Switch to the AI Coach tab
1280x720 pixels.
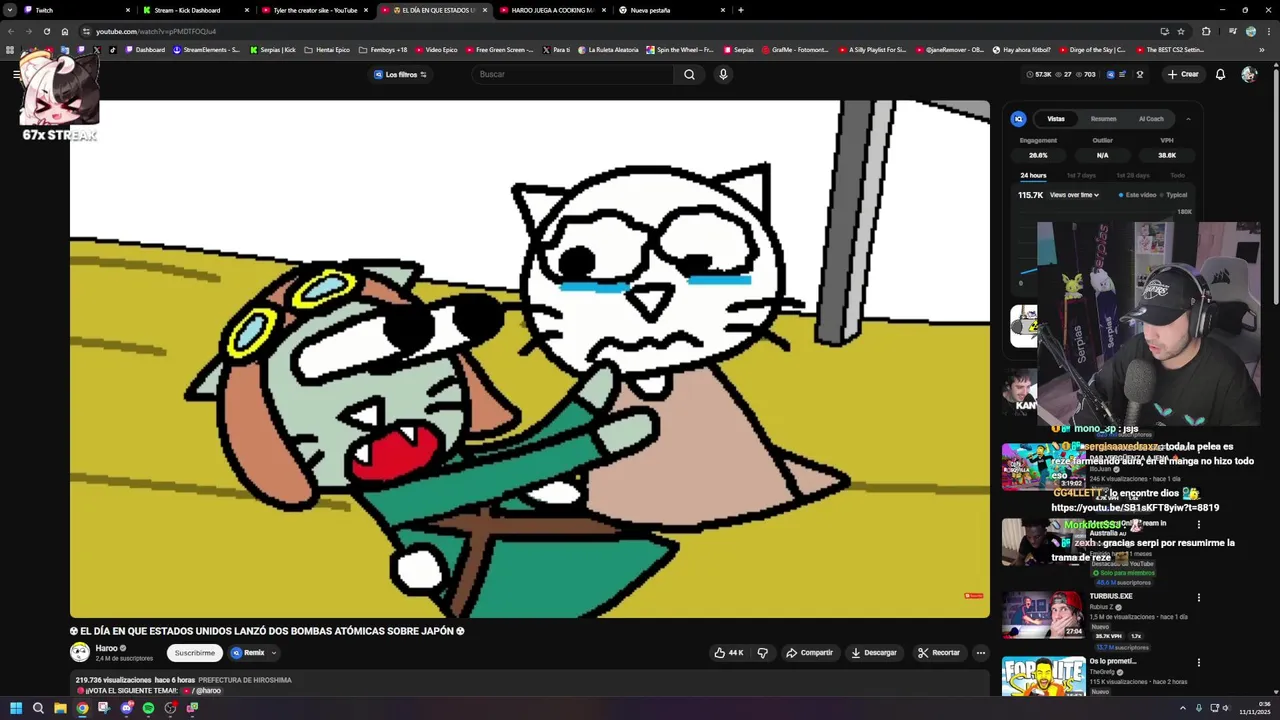pyautogui.click(x=1151, y=119)
